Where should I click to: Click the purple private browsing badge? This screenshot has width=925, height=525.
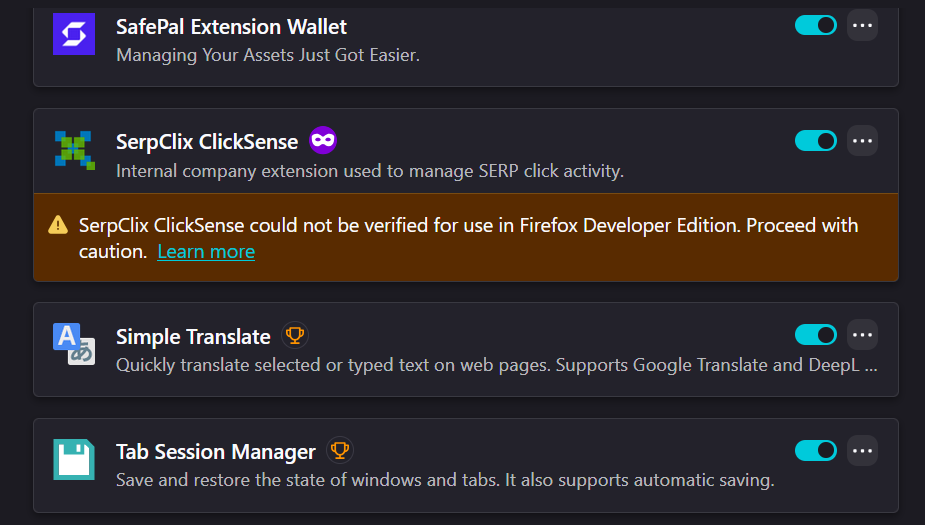(323, 140)
